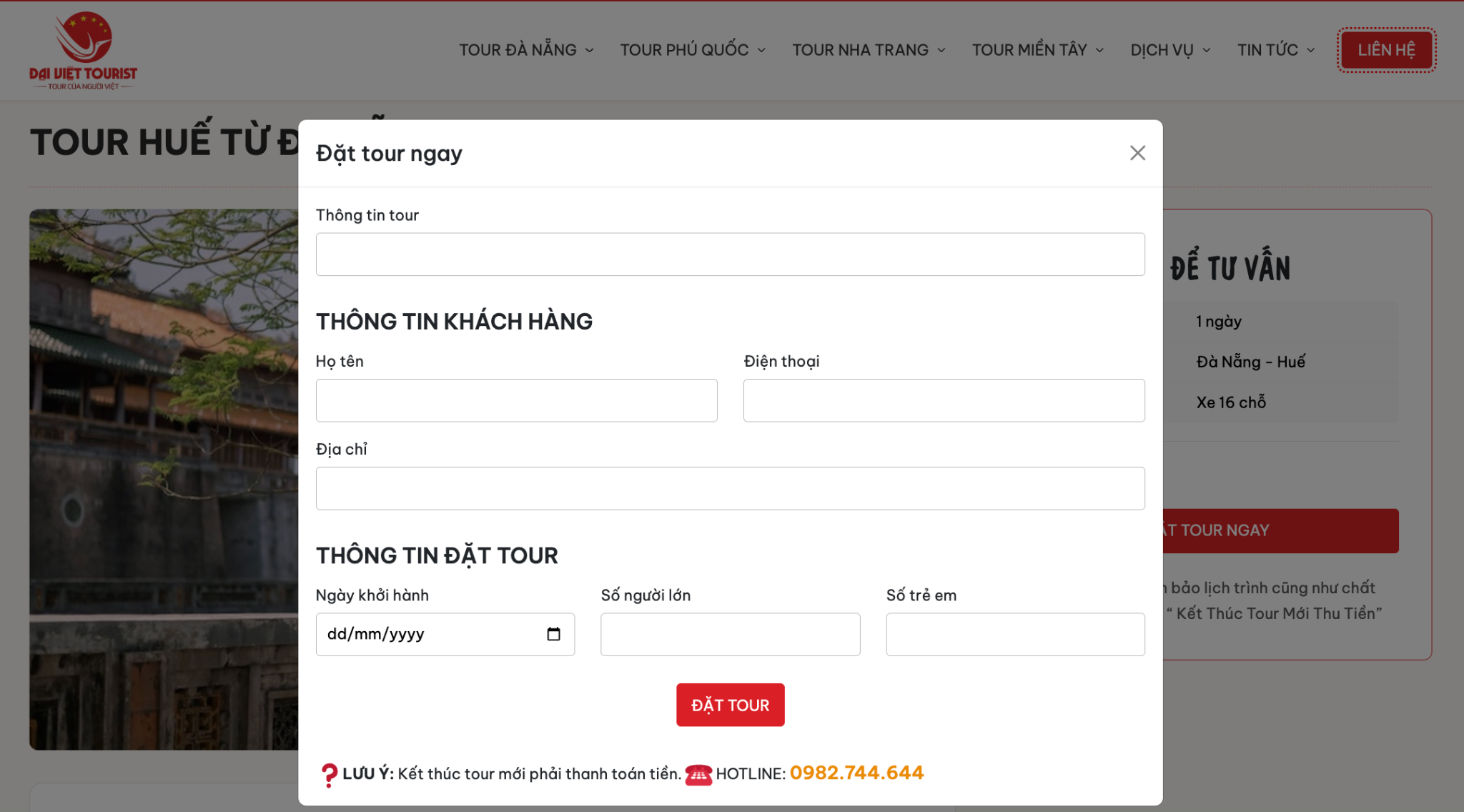Click the LIÊN HỆ button
This screenshot has height=812, width=1464.
pyautogui.click(x=1385, y=50)
